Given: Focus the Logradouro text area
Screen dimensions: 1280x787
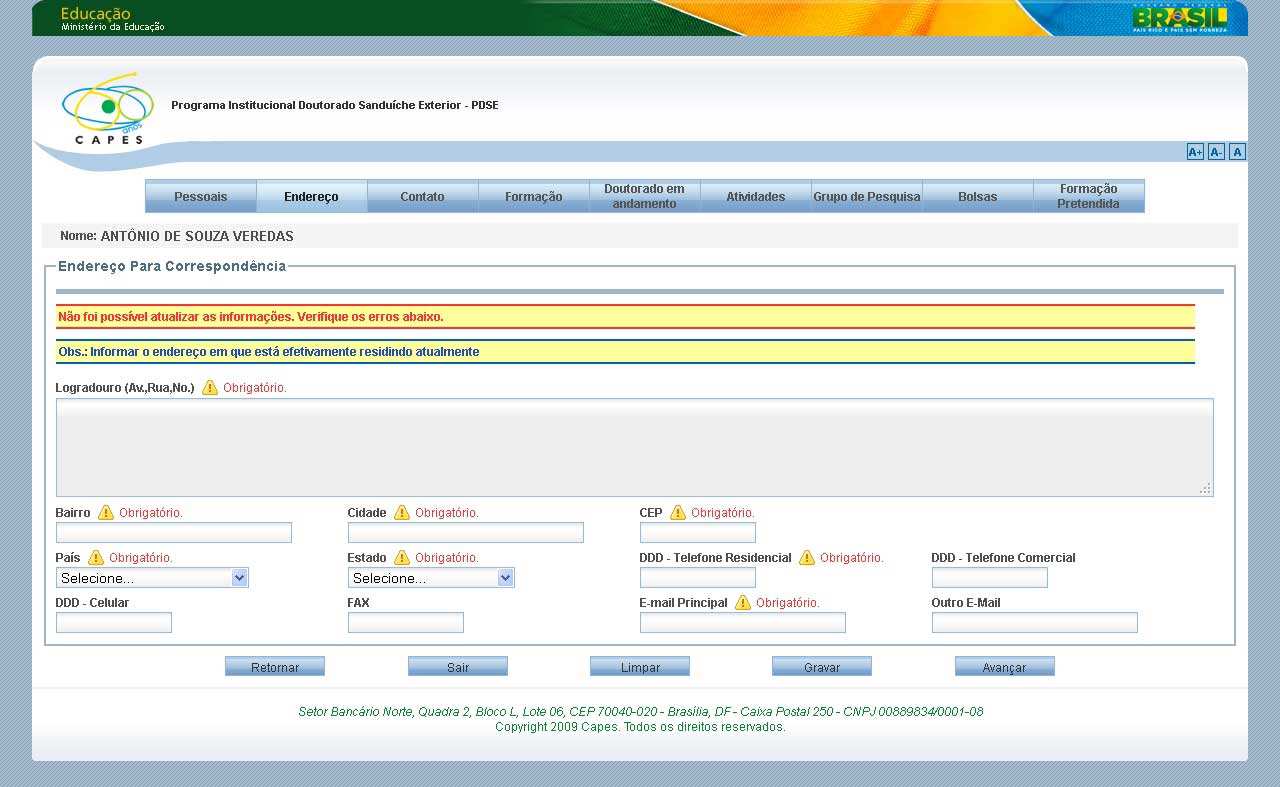Looking at the screenshot, I should (635, 447).
